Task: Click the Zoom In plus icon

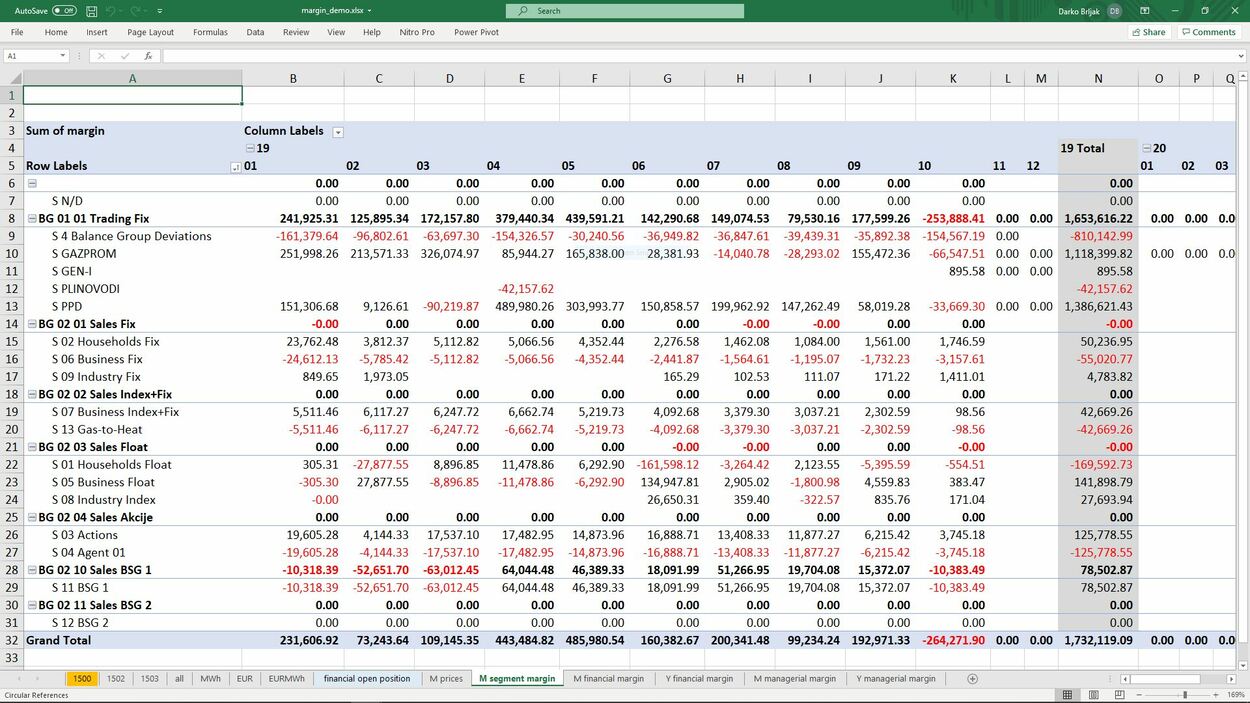Action: (x=1216, y=694)
